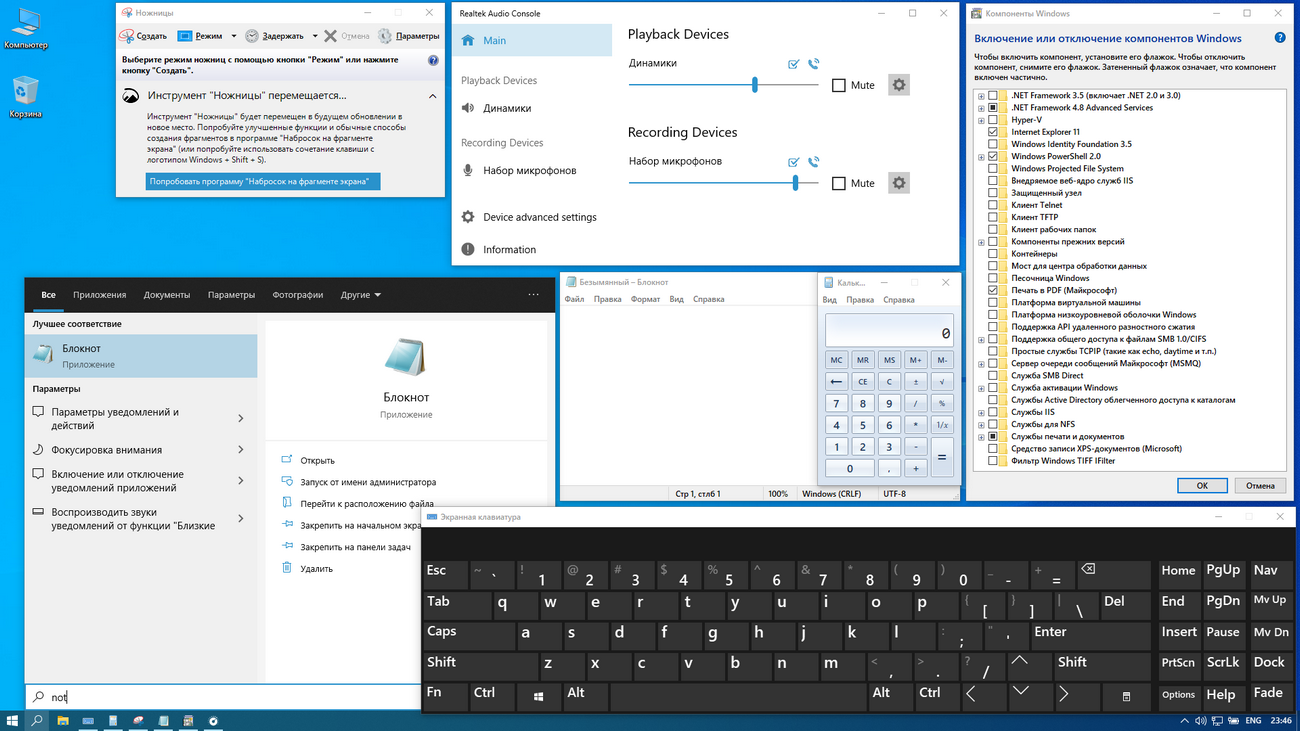Collapse the Snipping Tool moving notice chevron
The height and width of the screenshot is (731, 1300).
pos(432,96)
